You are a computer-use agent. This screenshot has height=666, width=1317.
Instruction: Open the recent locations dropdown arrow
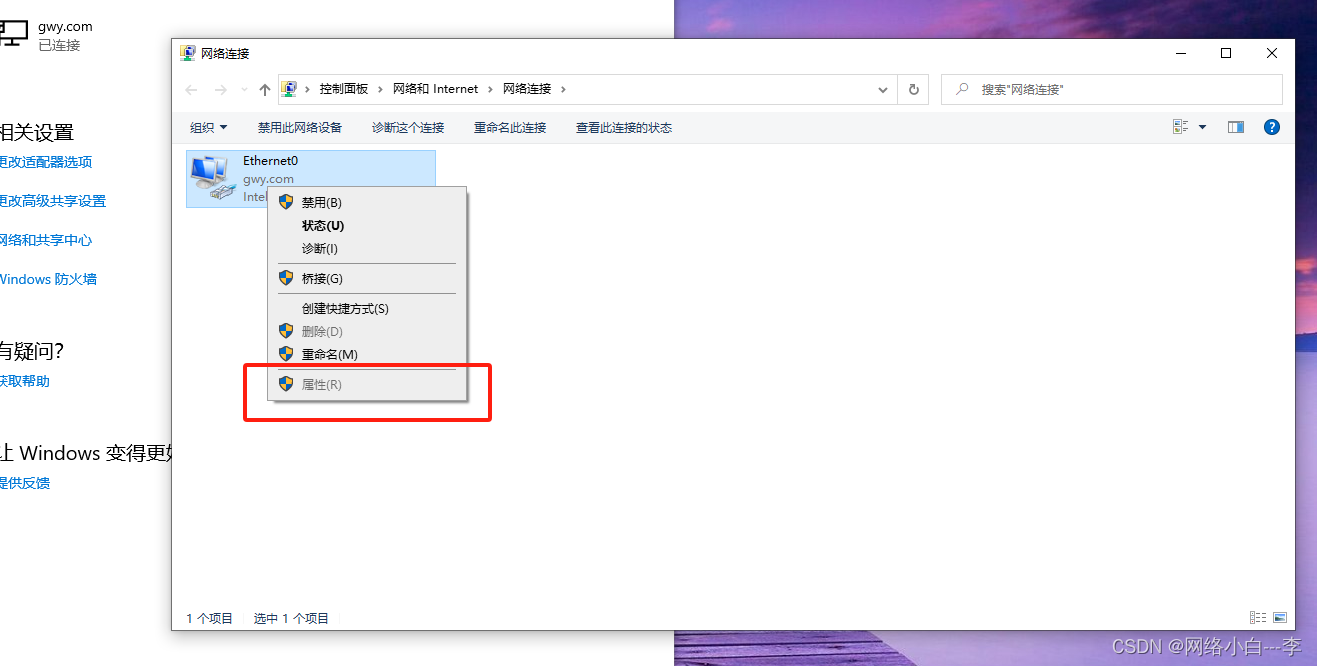244,90
